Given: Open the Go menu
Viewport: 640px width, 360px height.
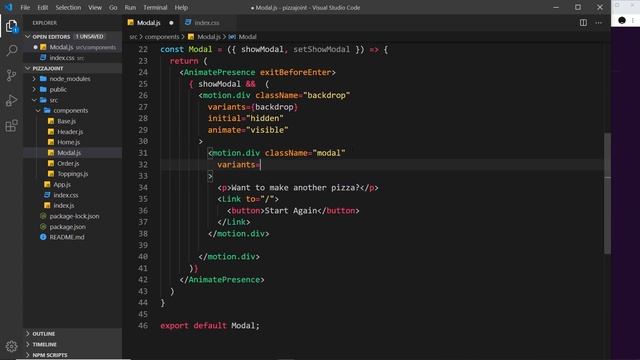Looking at the screenshot, I should 113,7.
